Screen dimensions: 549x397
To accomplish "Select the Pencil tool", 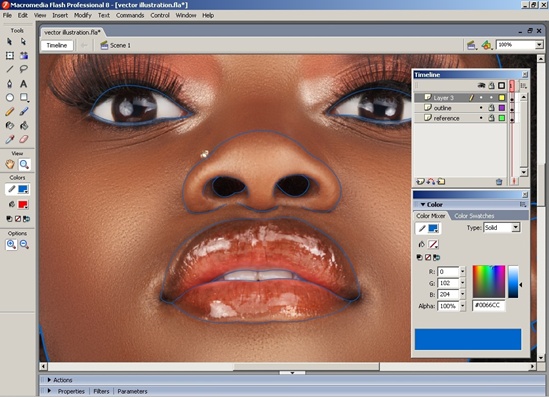I will (x=9, y=112).
